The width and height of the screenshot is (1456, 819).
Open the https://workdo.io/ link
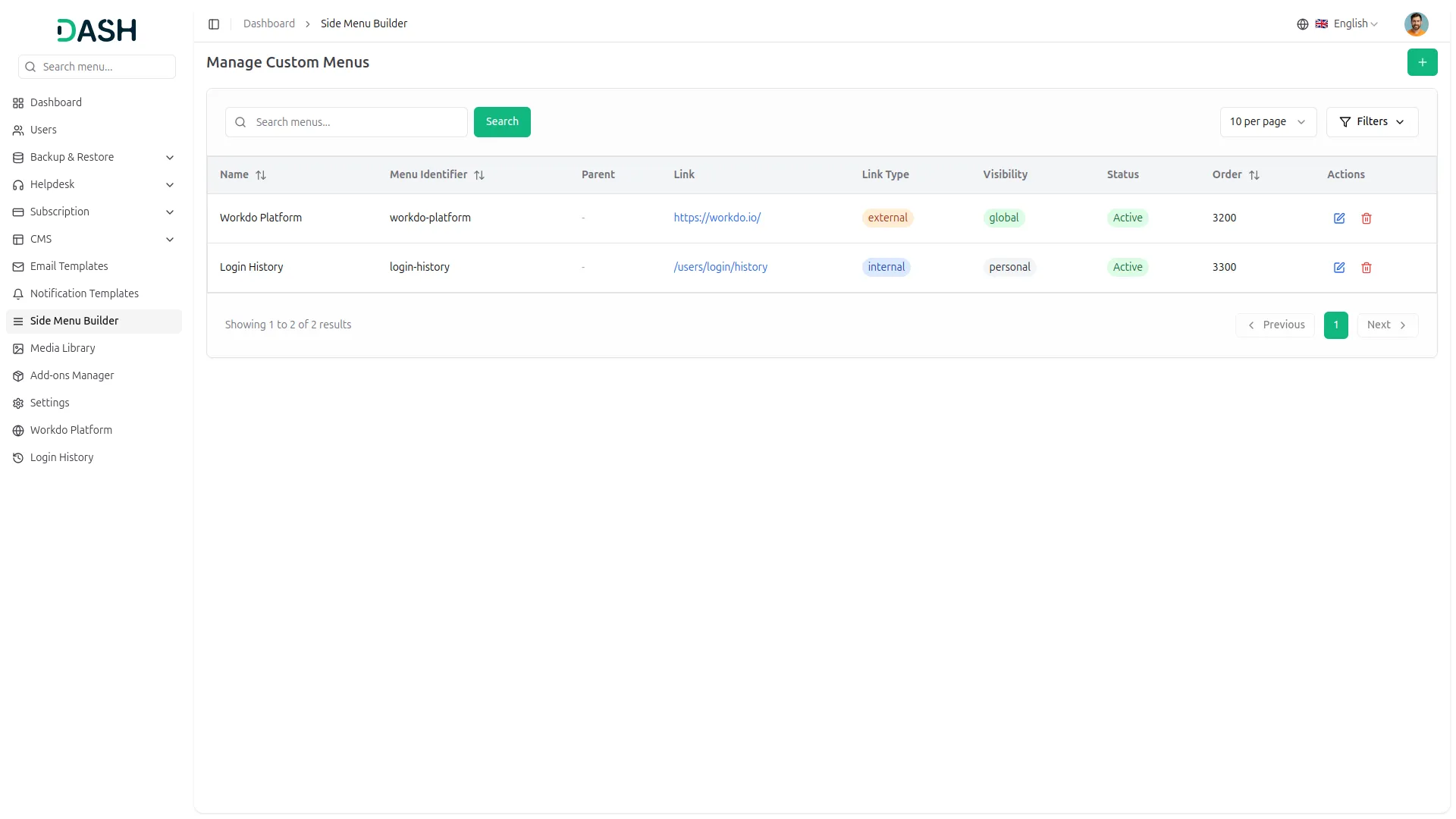pyautogui.click(x=717, y=218)
